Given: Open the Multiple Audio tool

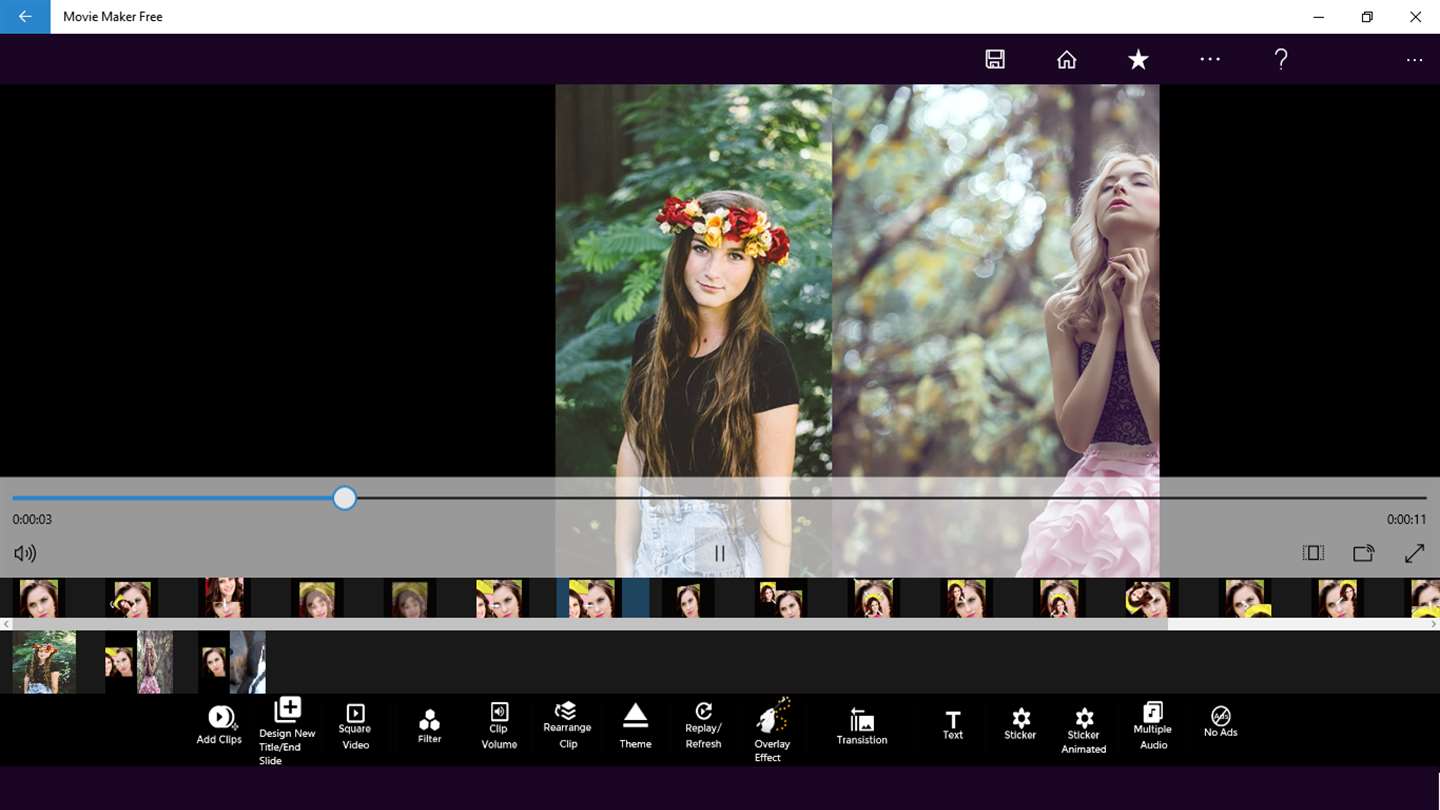Looking at the screenshot, I should point(1152,712).
